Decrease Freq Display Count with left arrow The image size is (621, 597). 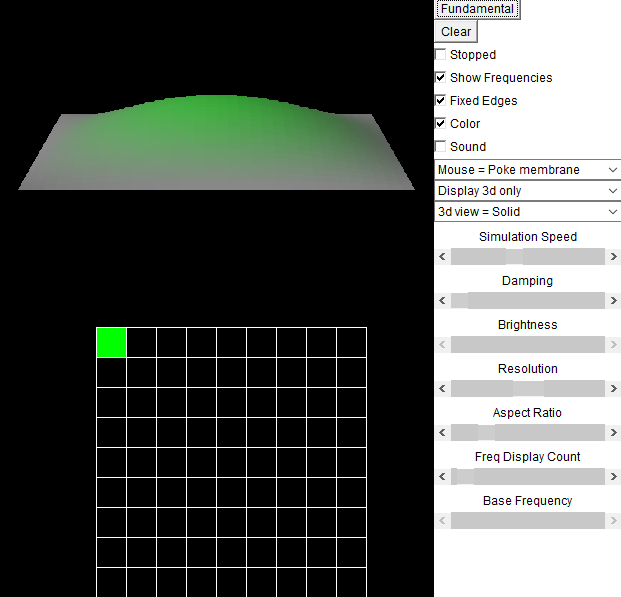tap(442, 477)
